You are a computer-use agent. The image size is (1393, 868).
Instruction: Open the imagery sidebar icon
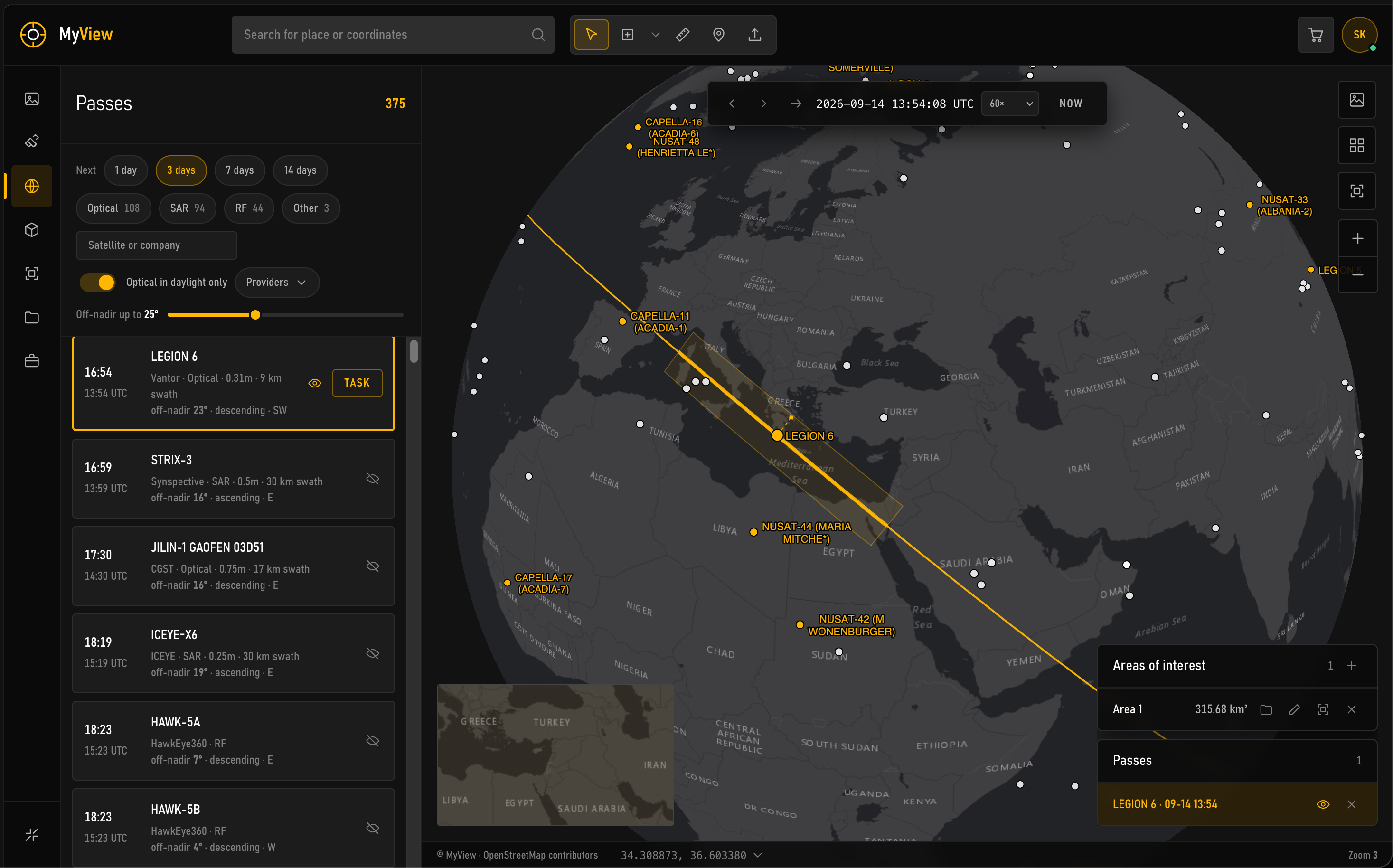click(x=31, y=99)
